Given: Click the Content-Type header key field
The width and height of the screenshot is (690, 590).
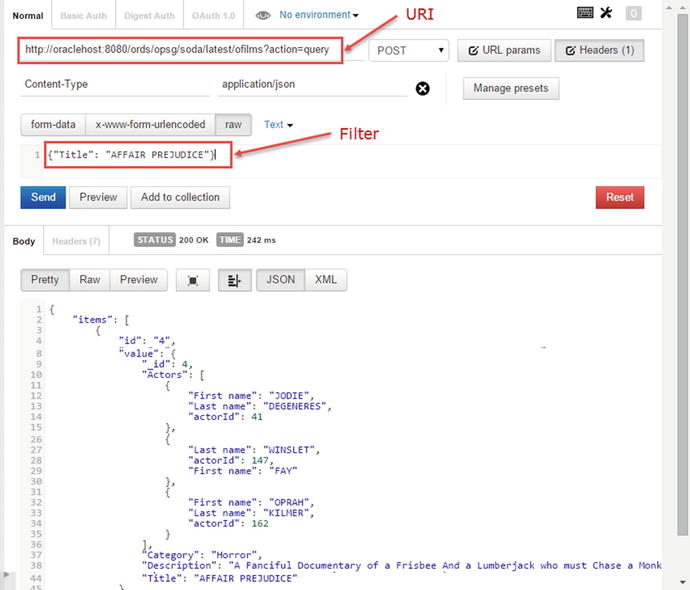Looking at the screenshot, I should 115,84.
